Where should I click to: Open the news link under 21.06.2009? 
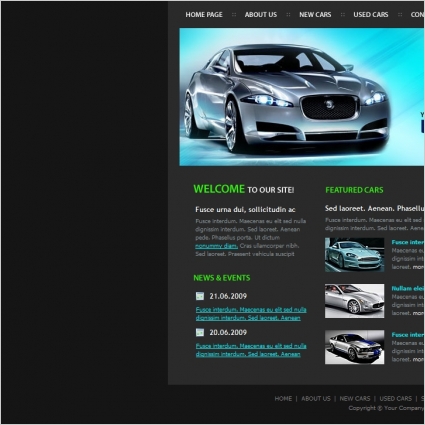[x=251, y=314]
